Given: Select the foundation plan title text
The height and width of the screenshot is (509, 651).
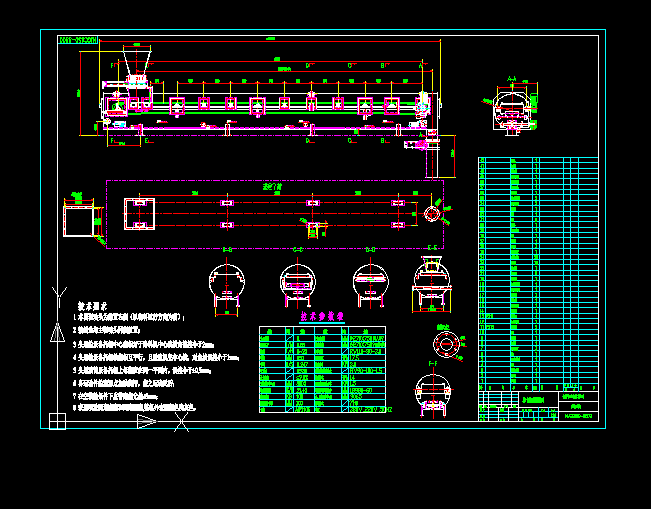Looking at the screenshot, I should (x=272, y=187).
